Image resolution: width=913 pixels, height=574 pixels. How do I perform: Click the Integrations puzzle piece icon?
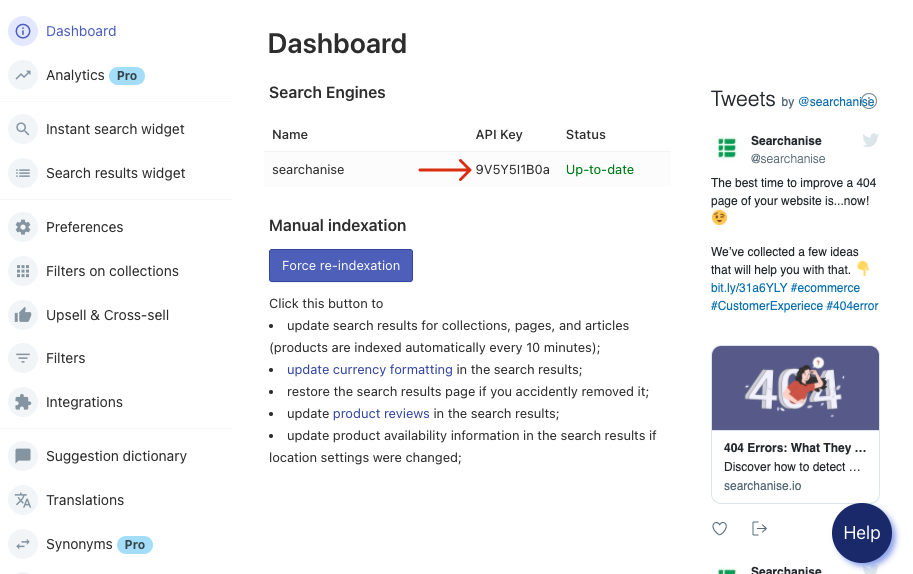23,402
